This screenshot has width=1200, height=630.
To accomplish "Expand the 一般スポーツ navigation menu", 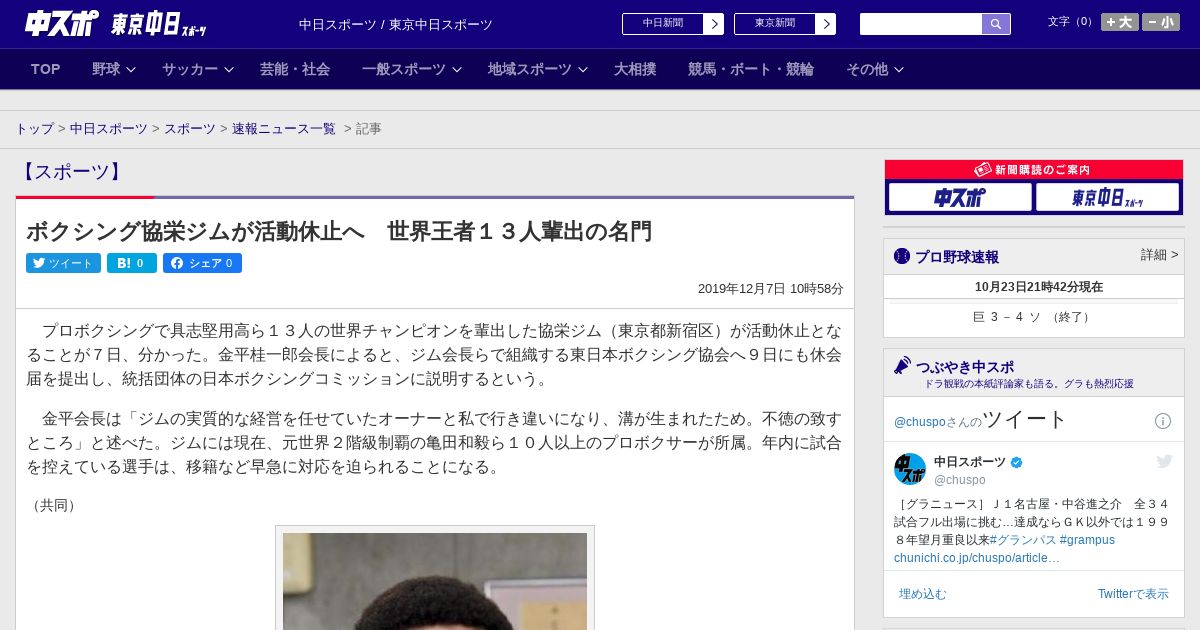I will click(411, 69).
